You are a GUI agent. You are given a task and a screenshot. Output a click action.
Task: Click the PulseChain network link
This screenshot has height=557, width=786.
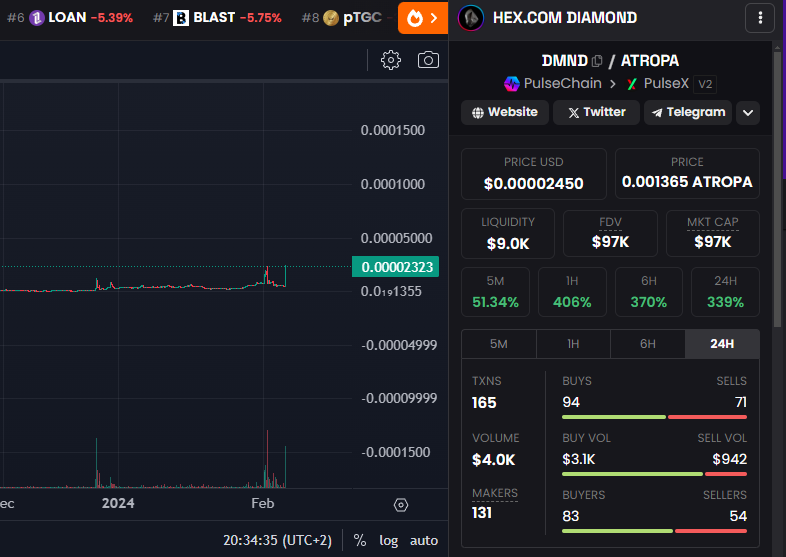[552, 84]
